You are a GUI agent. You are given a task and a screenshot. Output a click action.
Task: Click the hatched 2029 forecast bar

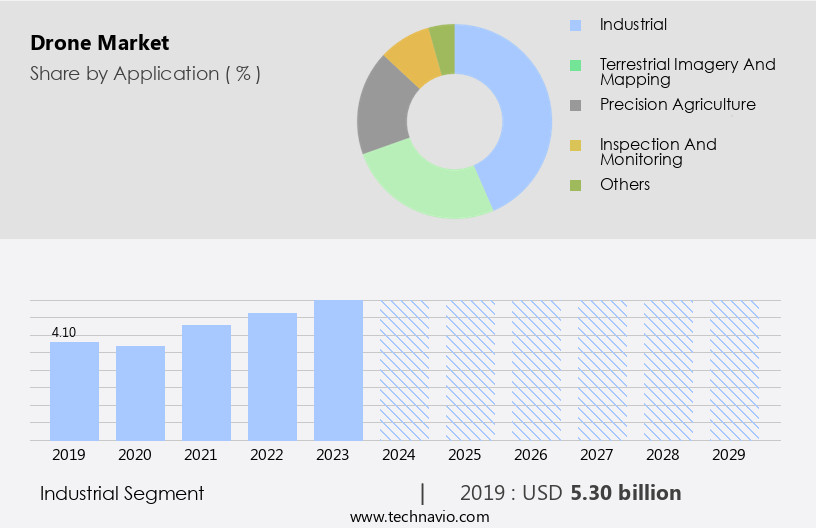pos(734,370)
